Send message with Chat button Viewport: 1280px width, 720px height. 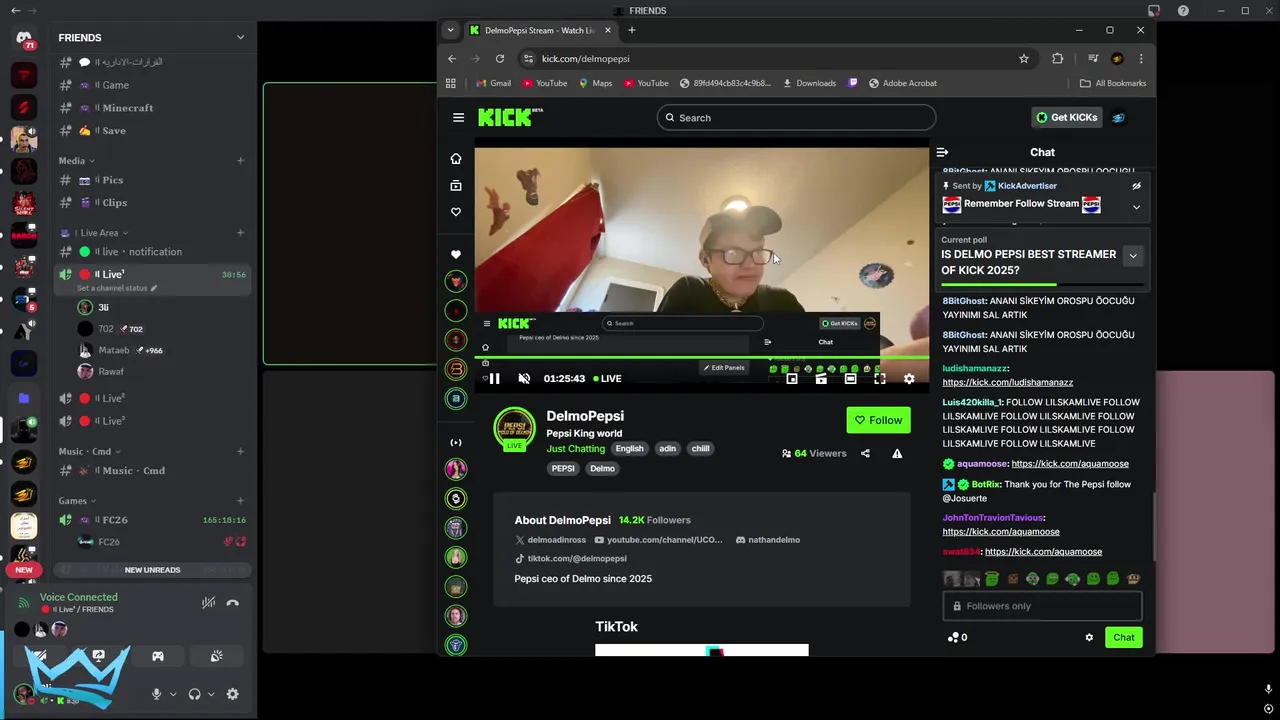pos(1124,637)
